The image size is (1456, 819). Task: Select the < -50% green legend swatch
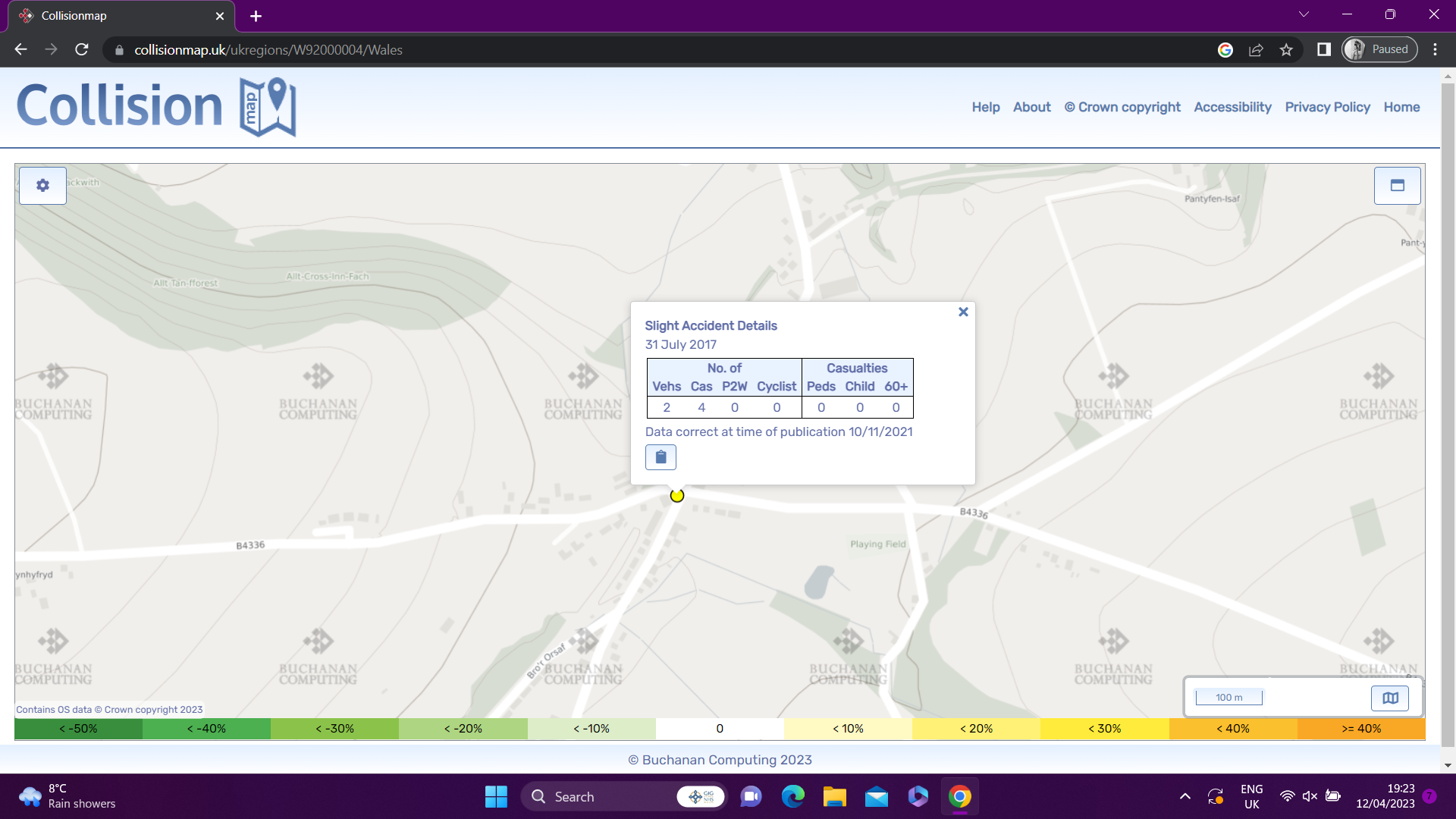pos(78,729)
